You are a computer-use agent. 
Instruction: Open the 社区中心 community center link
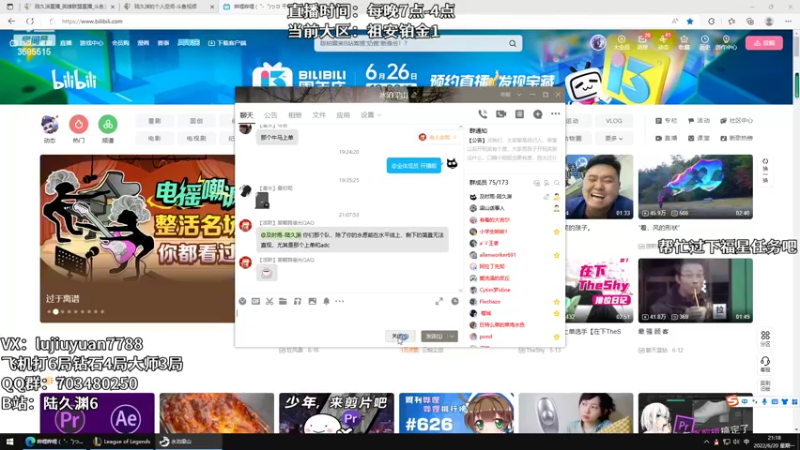(x=737, y=121)
